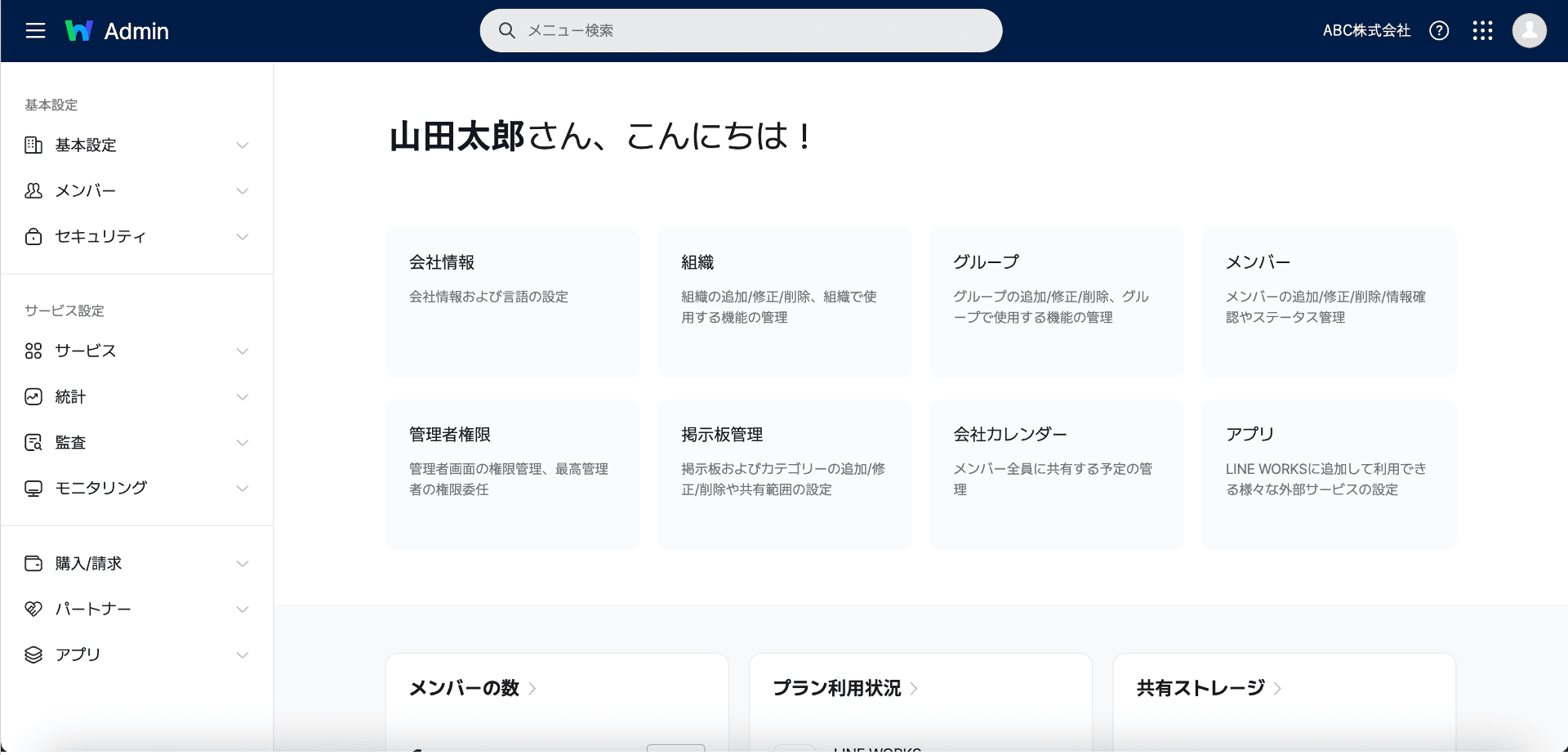Click the profile avatar icon

pyautogui.click(x=1530, y=30)
